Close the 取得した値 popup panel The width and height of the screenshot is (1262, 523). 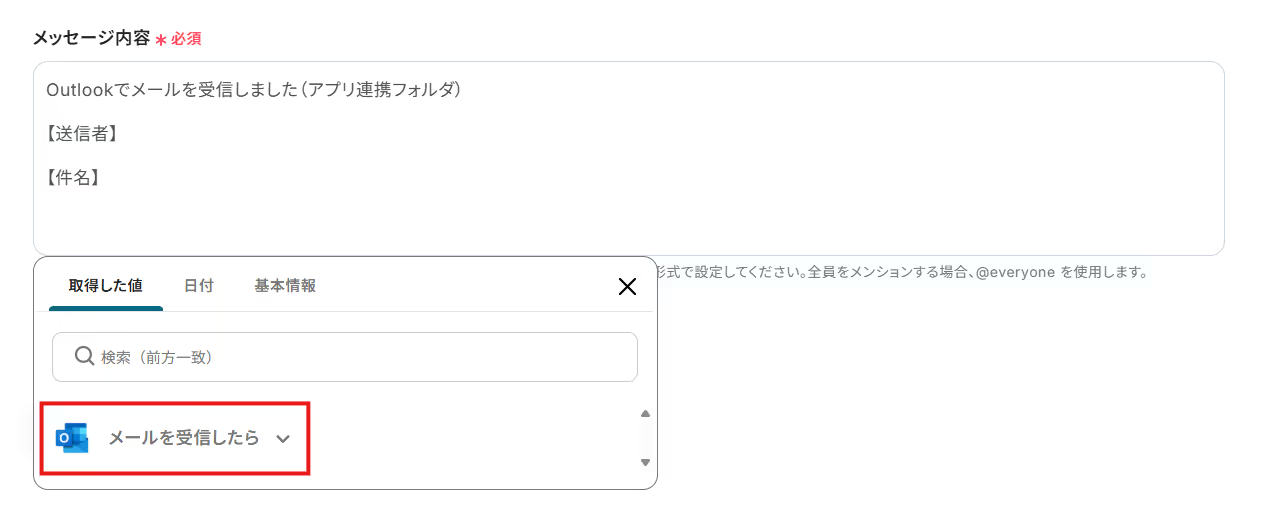627,287
